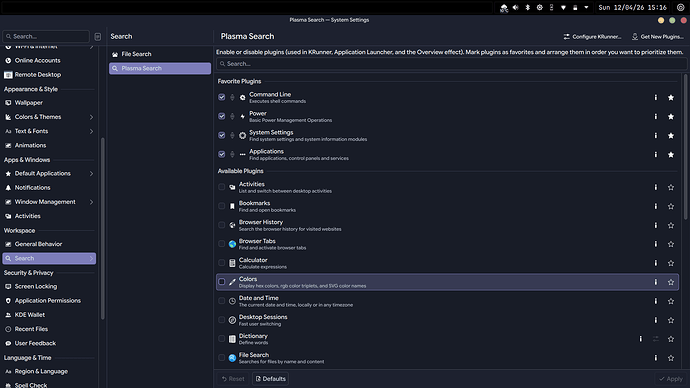Star the Calculator plugin

click(671, 263)
